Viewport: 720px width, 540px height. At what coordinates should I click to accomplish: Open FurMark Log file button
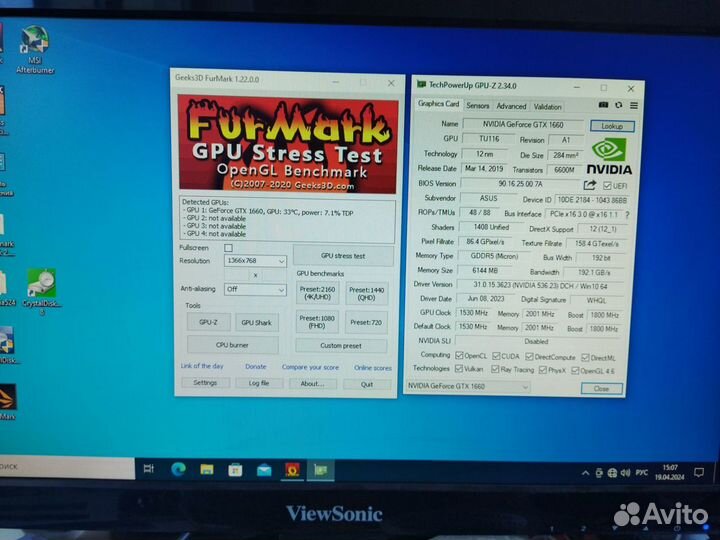point(259,383)
